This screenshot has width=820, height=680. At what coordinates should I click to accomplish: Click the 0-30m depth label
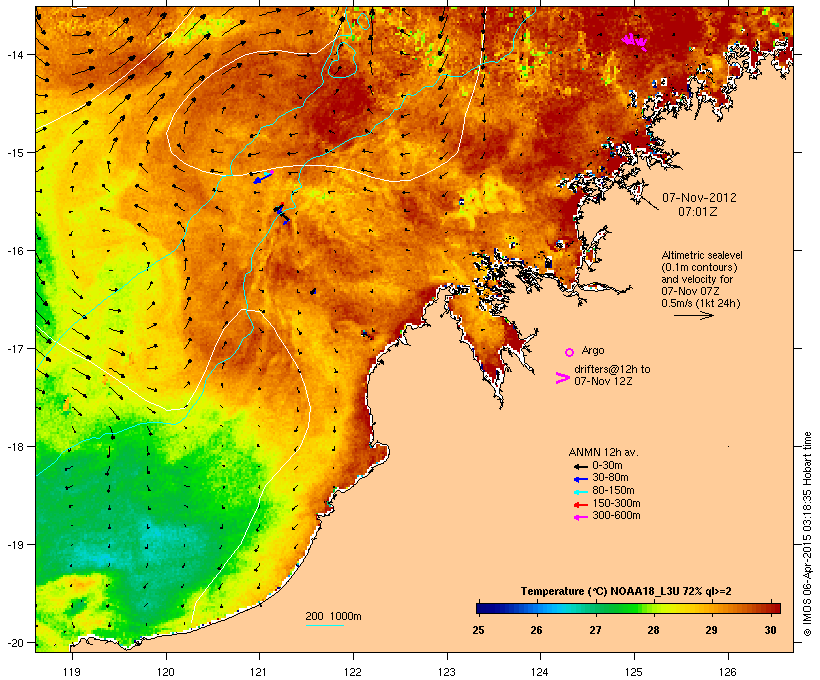[x=607, y=466]
